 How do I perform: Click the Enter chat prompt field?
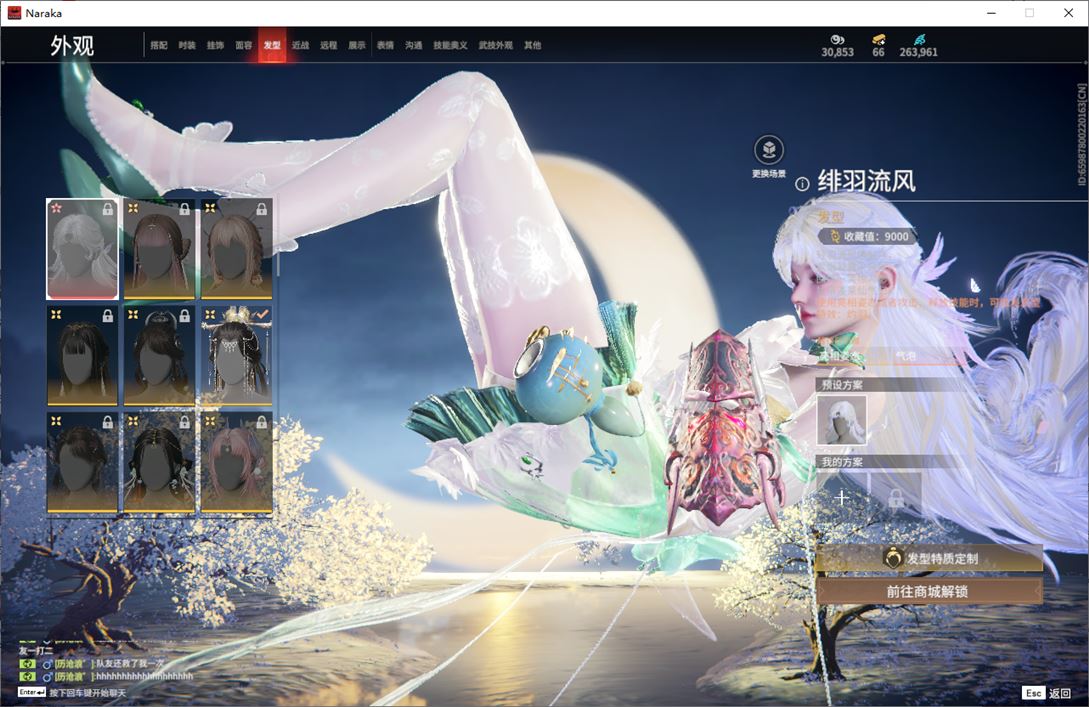coord(72,692)
